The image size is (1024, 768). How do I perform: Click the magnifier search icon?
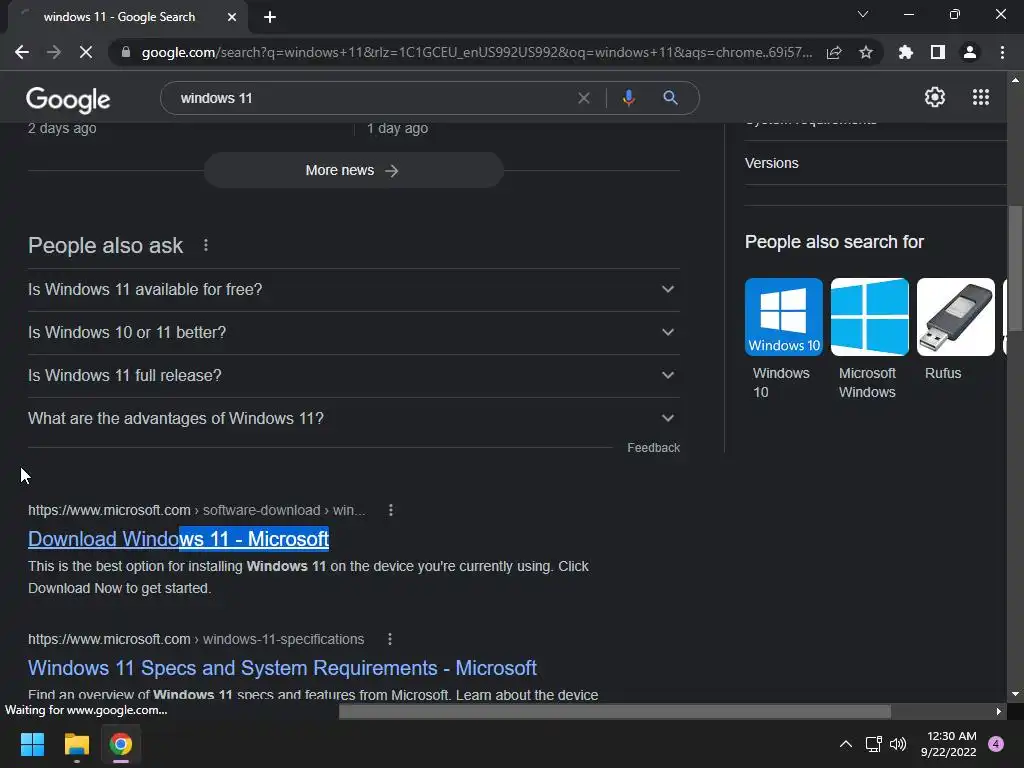coord(670,98)
